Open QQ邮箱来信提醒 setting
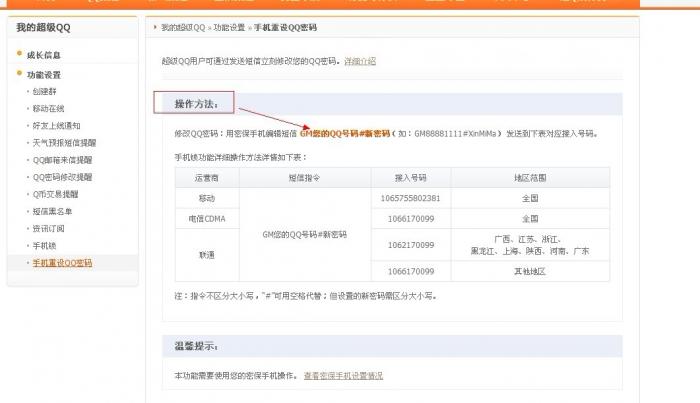Viewport: 700px width, 403px height. (x=62, y=160)
